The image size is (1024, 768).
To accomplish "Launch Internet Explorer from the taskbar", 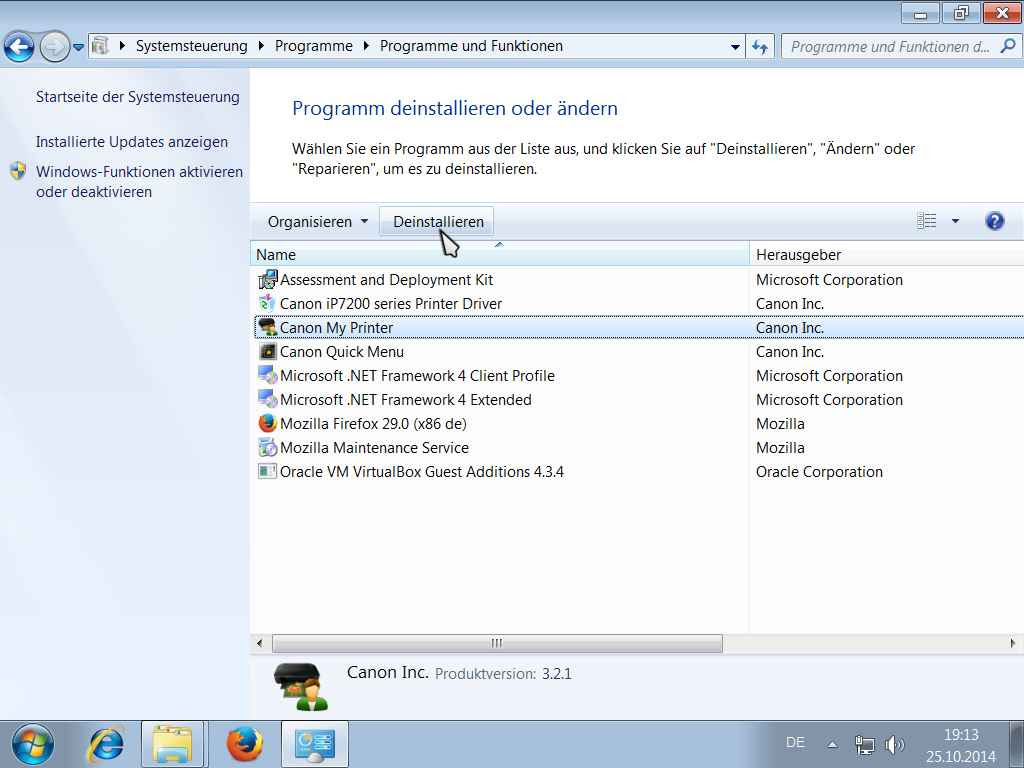I will coord(106,744).
